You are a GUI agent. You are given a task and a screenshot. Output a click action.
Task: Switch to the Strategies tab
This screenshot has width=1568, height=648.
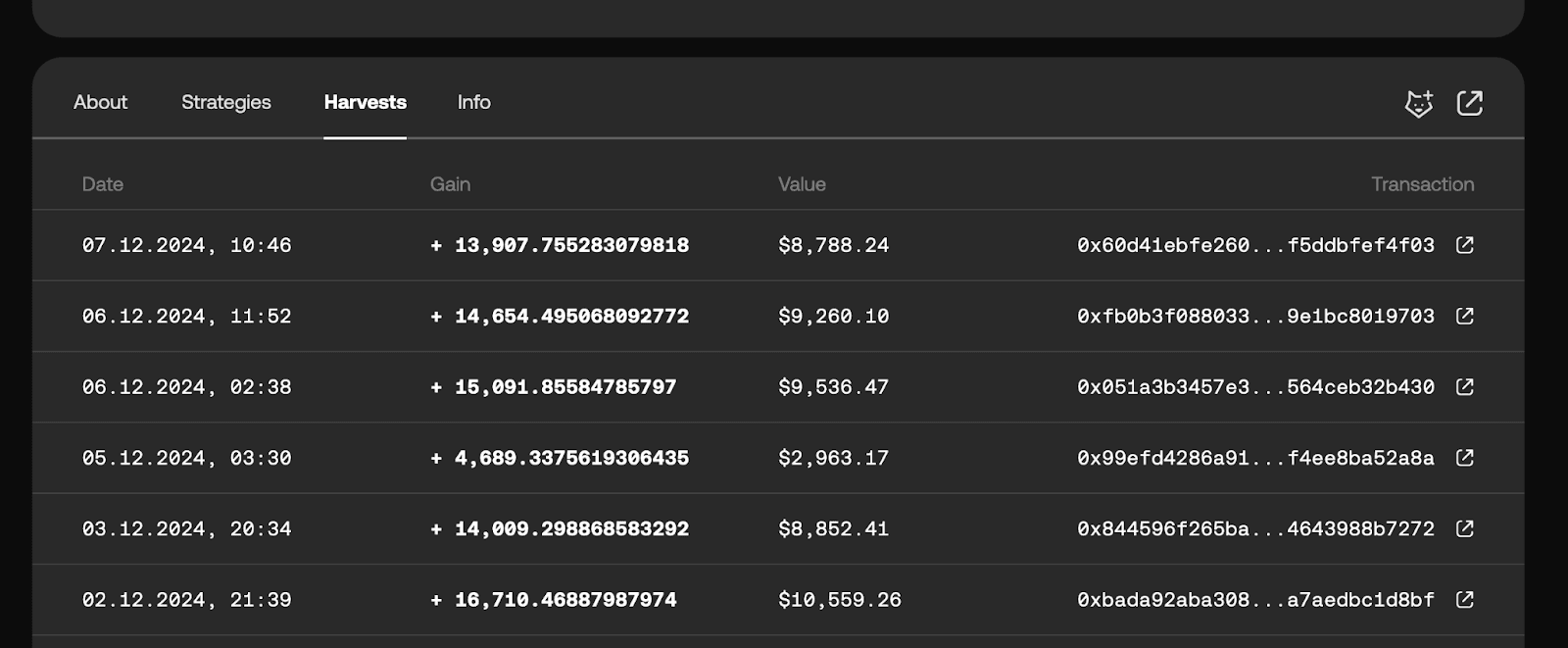pos(225,102)
